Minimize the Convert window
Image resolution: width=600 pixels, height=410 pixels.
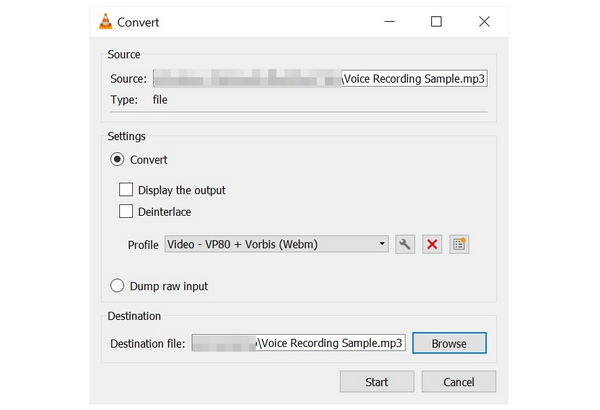click(x=390, y=21)
